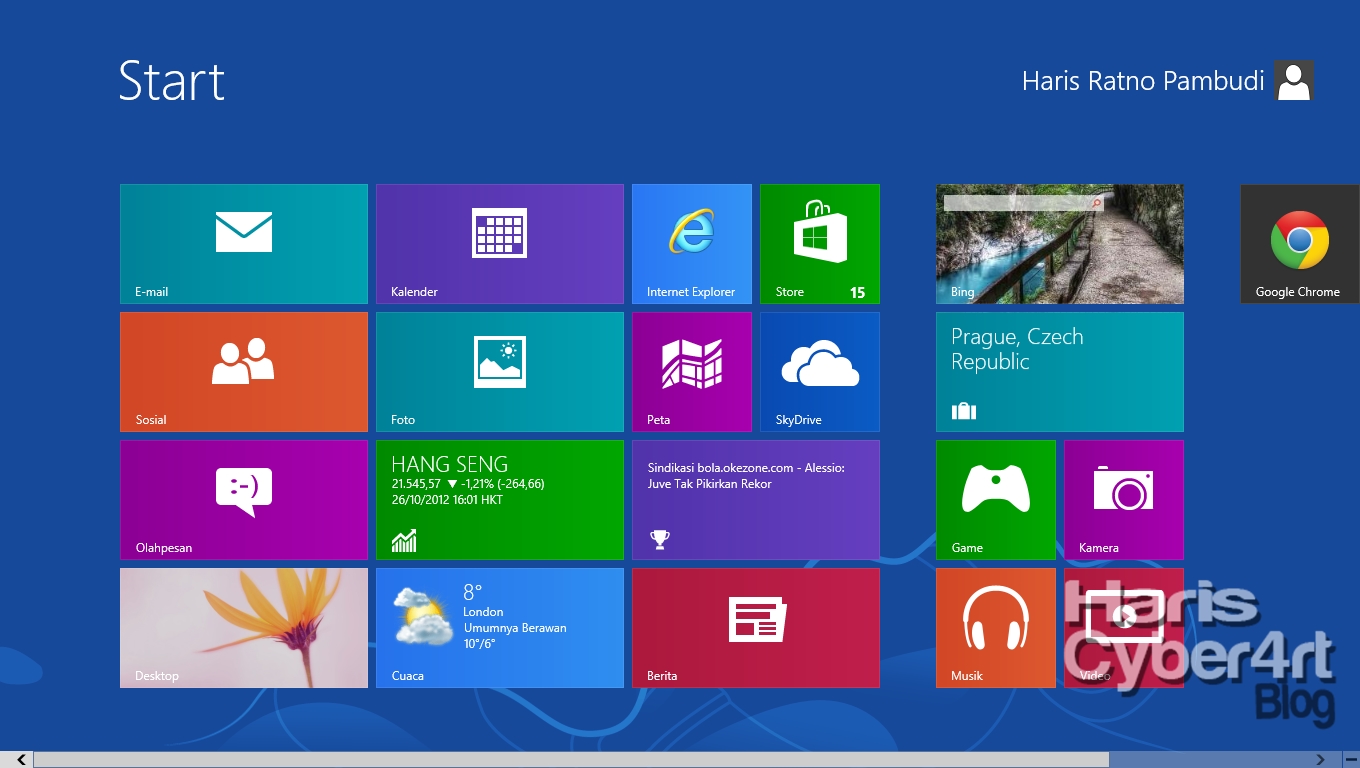This screenshot has height=768, width=1360.
Task: Click the user name Haris Ratno Pambudi
Action: point(1143,81)
